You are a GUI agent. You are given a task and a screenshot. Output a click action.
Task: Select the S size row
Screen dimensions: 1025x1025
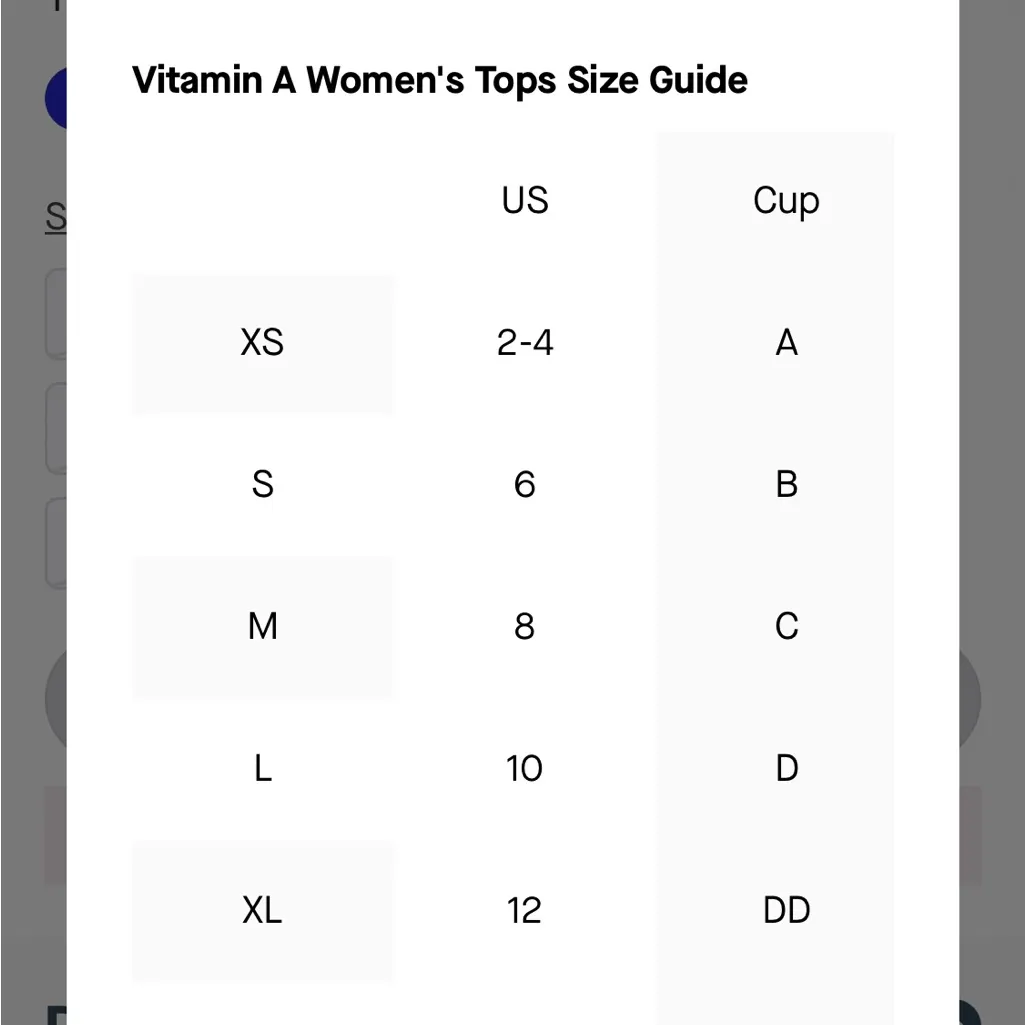click(x=262, y=485)
